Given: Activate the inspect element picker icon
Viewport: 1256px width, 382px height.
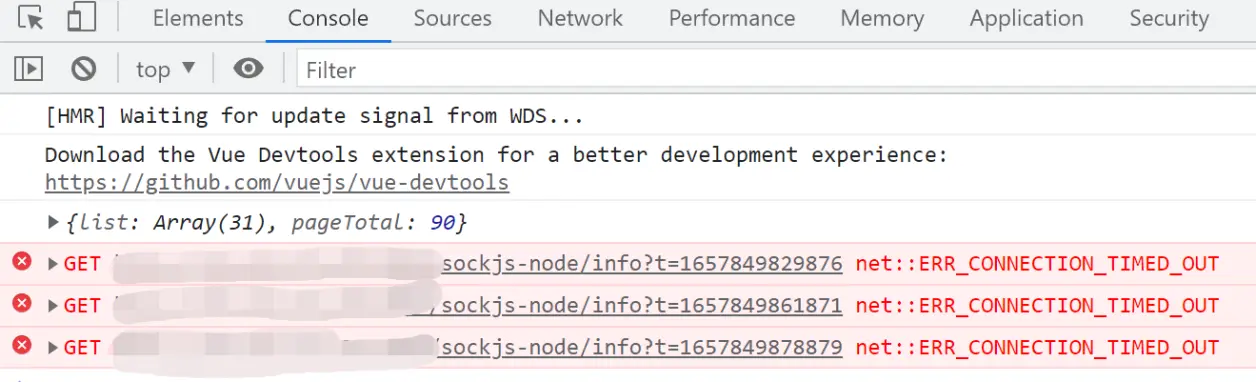Looking at the screenshot, I should 31,18.
